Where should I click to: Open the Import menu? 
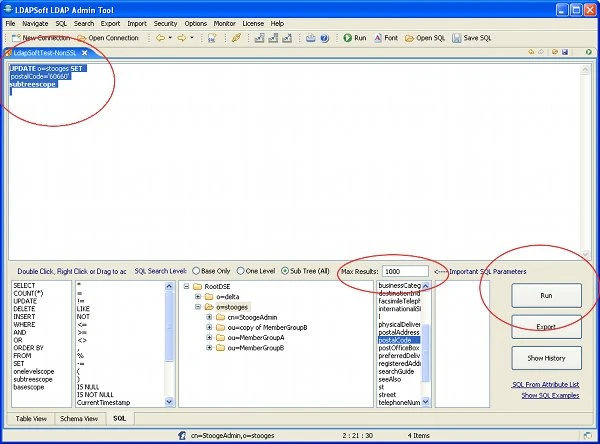137,23
